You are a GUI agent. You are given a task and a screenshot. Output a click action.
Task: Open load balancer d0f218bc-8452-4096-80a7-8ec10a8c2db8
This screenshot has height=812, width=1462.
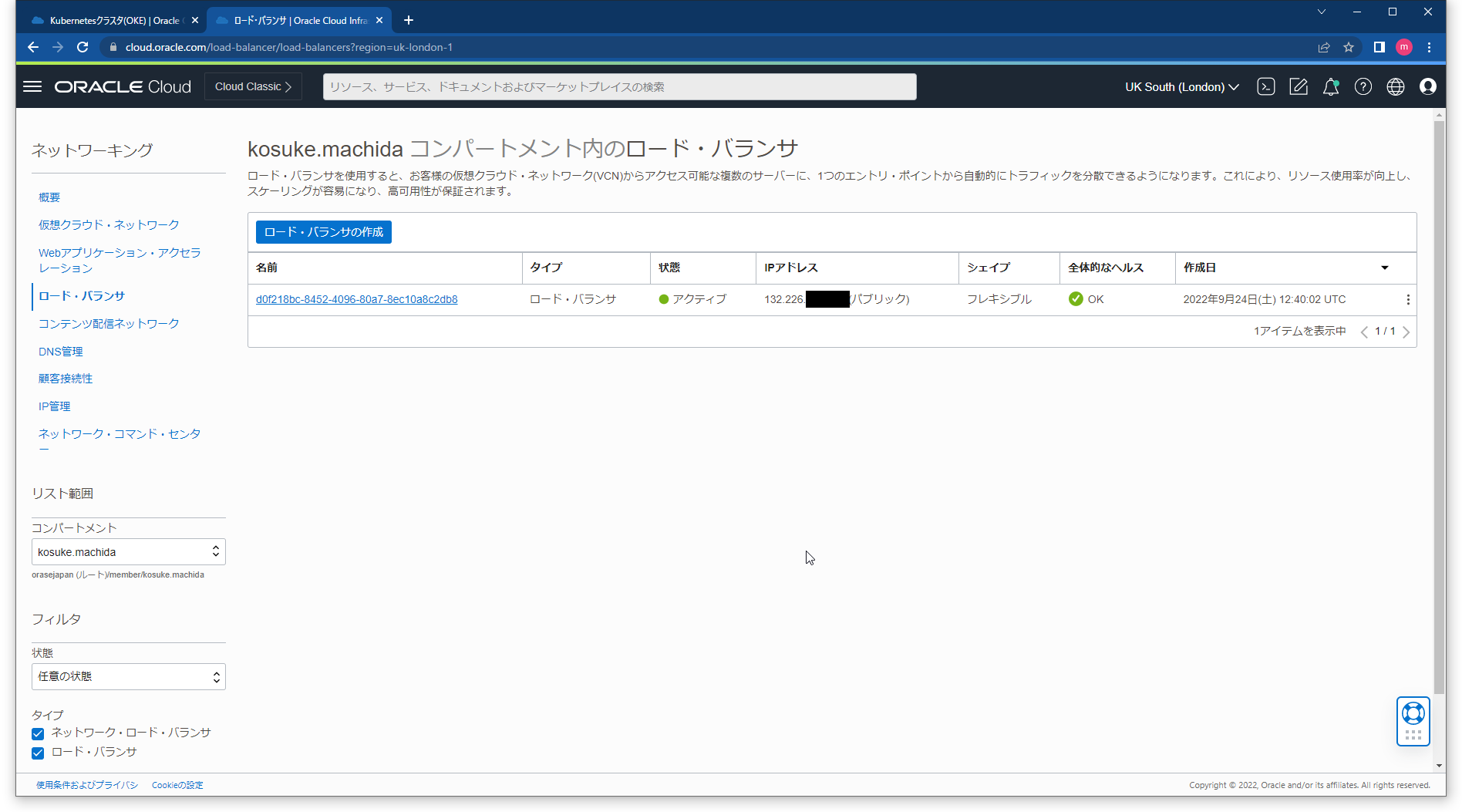(x=356, y=299)
